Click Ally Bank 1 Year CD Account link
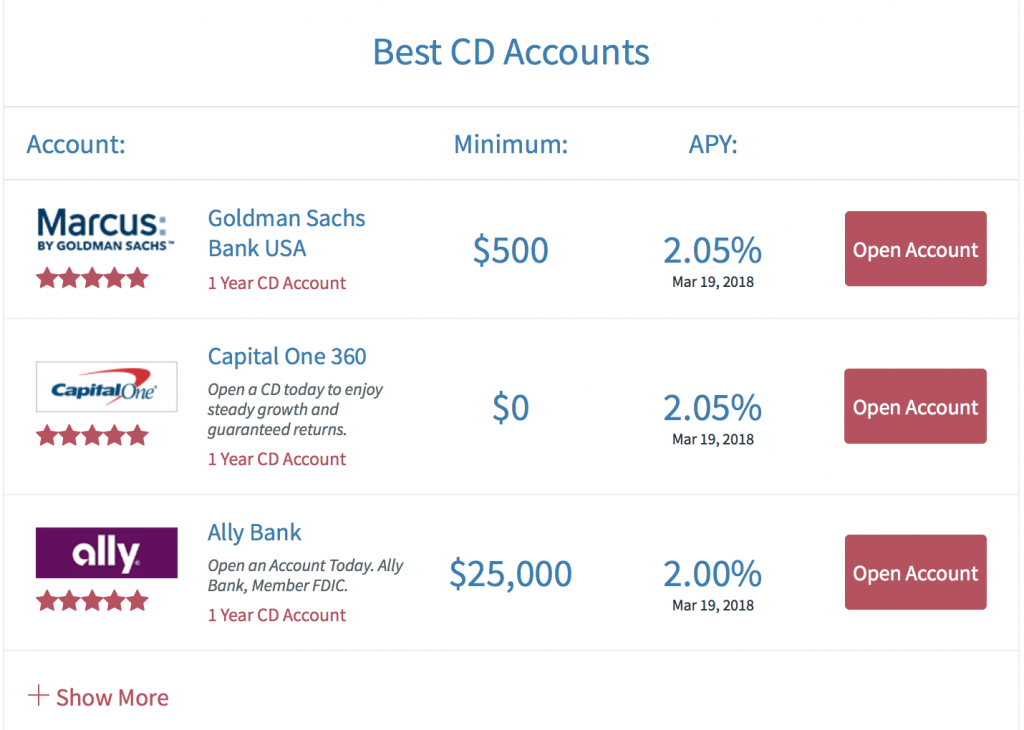 click(x=277, y=616)
